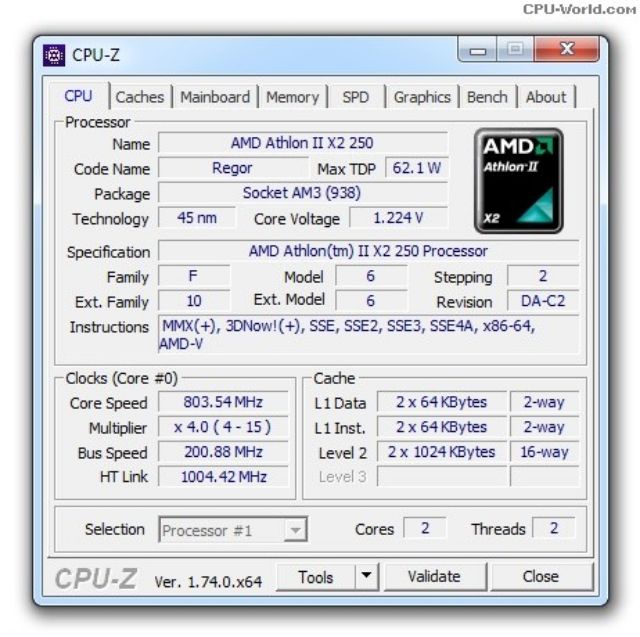Click the Tools button
This screenshot has width=640, height=637.
(x=316, y=577)
